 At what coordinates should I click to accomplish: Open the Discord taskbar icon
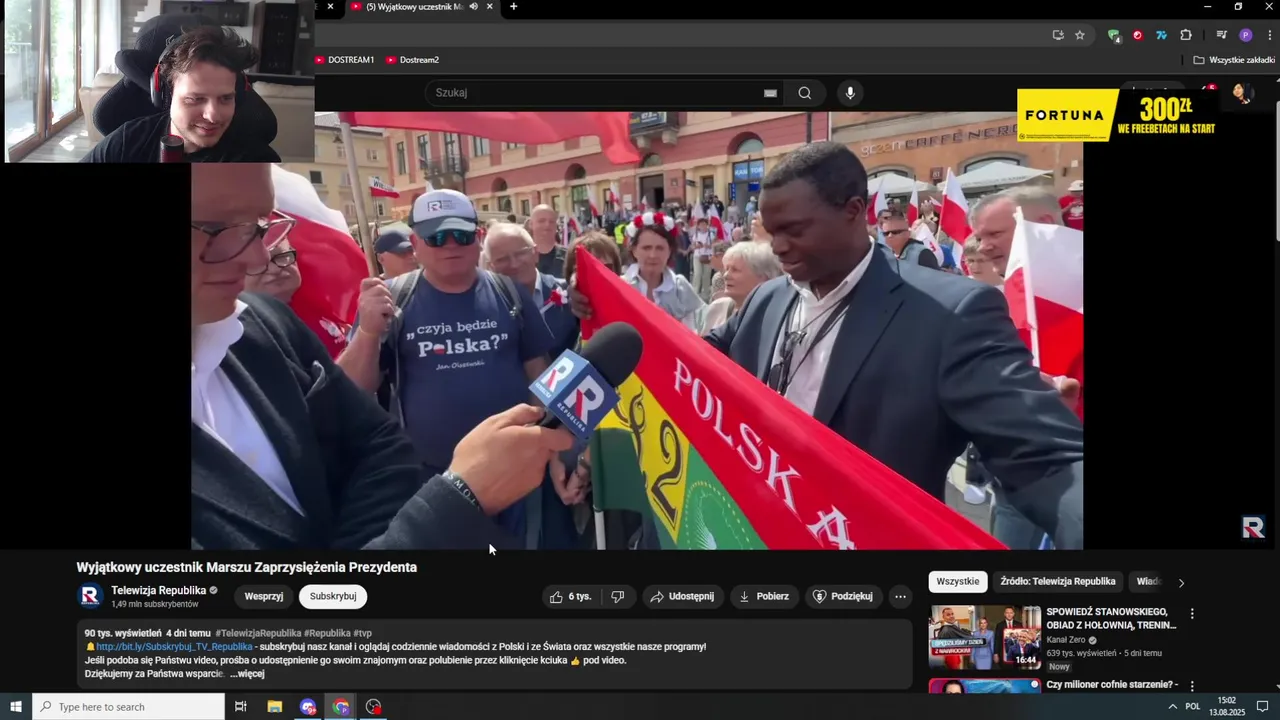pyautogui.click(x=307, y=707)
